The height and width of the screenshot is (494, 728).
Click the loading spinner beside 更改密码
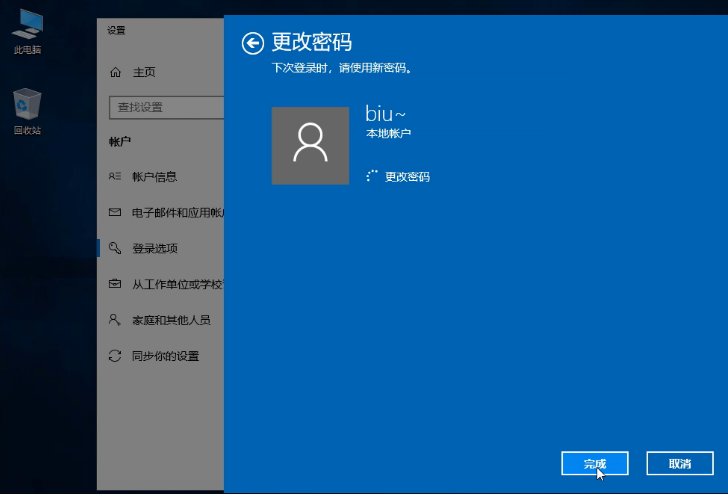pos(373,176)
